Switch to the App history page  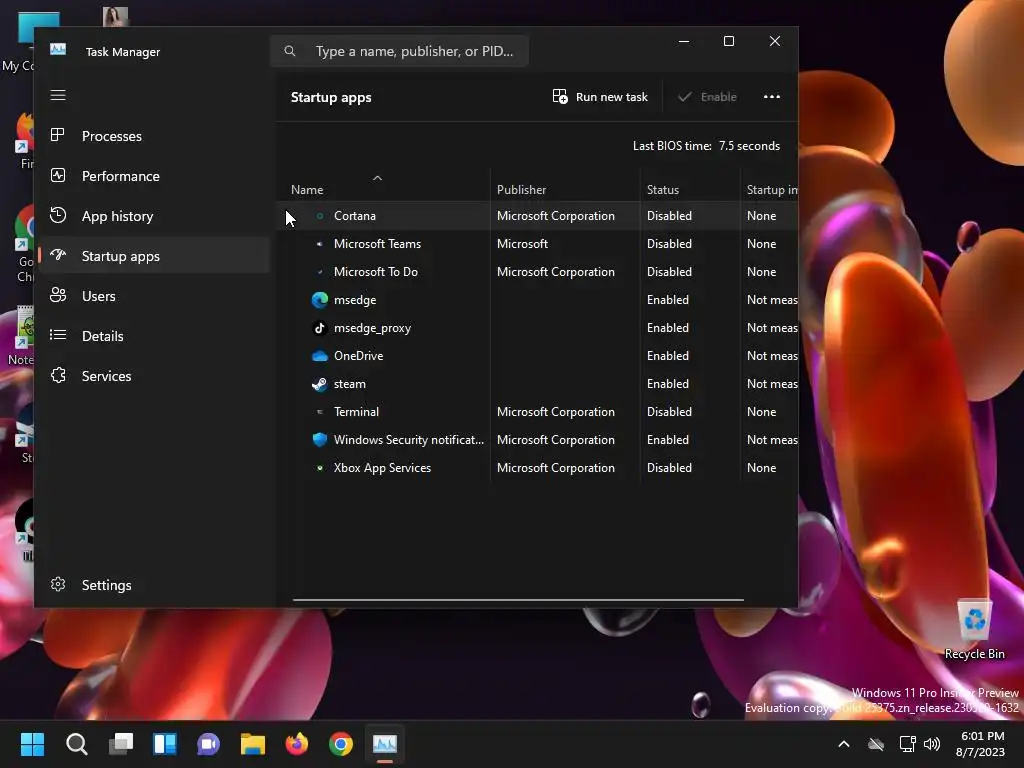155,216
